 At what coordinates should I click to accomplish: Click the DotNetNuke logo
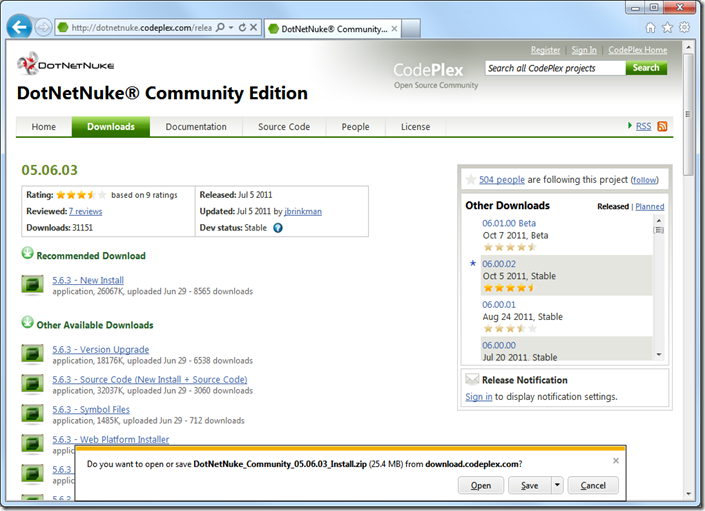tap(66, 64)
